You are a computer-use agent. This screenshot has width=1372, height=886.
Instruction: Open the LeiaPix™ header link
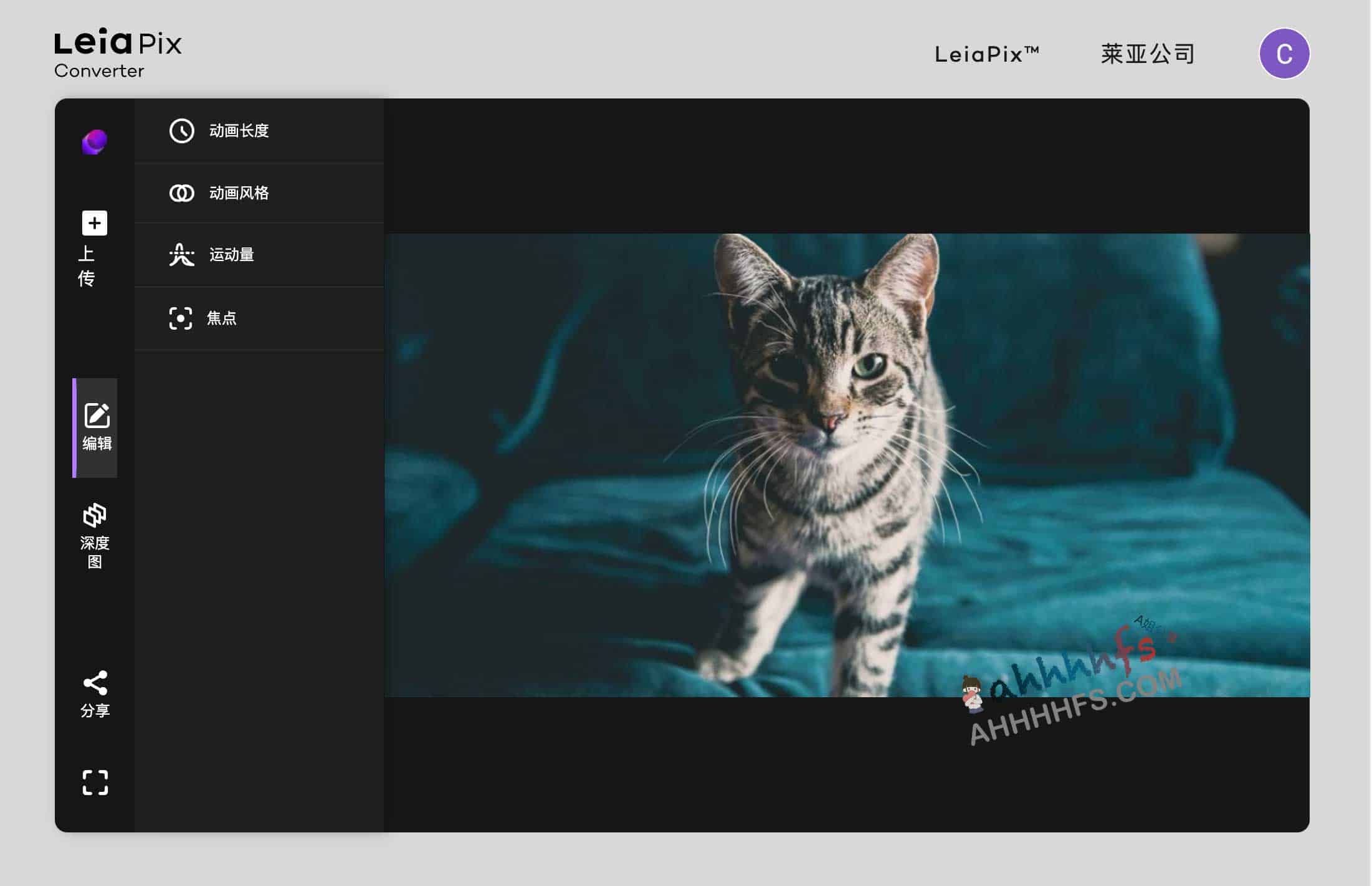(x=986, y=54)
